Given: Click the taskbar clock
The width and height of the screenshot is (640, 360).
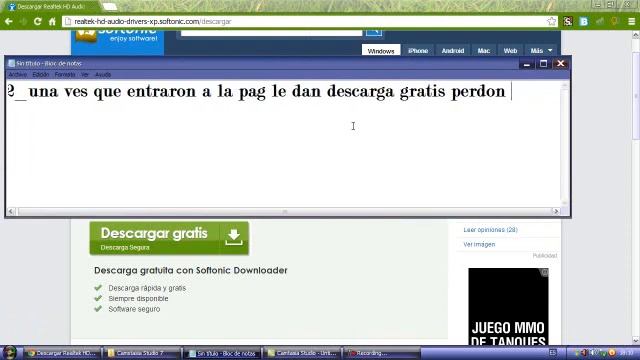Looking at the screenshot, I should (627, 353).
